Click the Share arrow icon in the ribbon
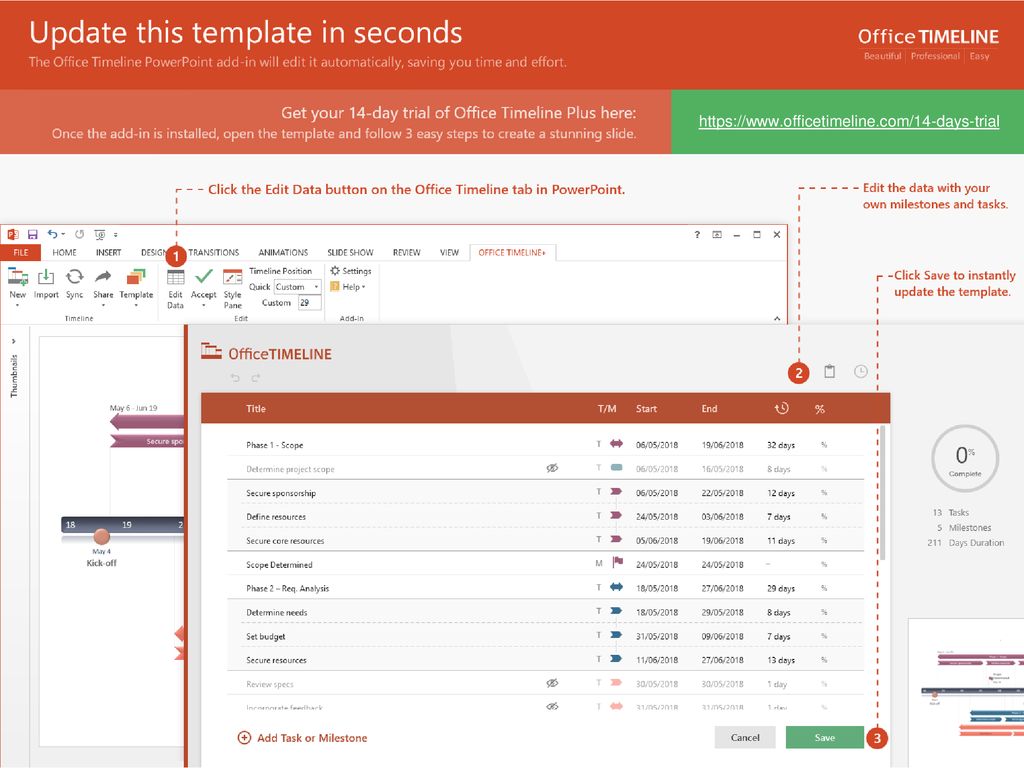Image resolution: width=1024 pixels, height=768 pixels. [x=103, y=277]
